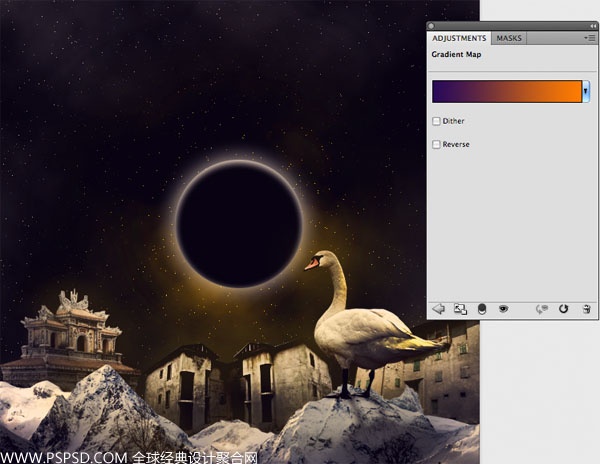
Task: Reset the adjustment to defaults icon
Action: click(x=564, y=309)
